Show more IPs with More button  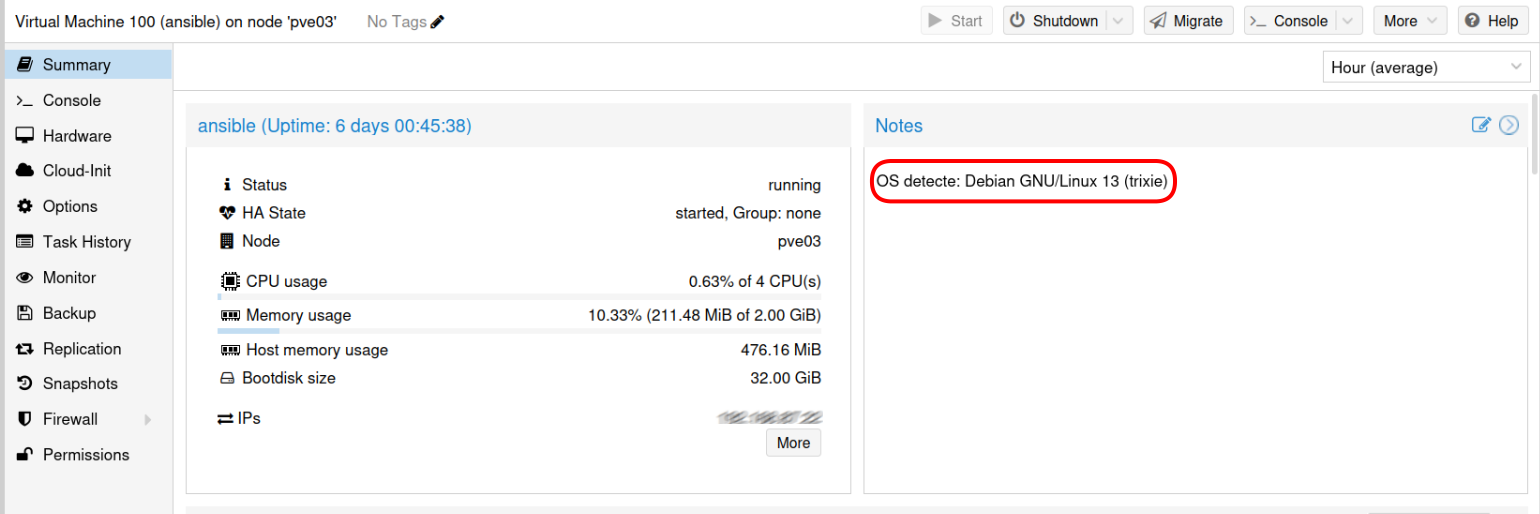(x=793, y=443)
